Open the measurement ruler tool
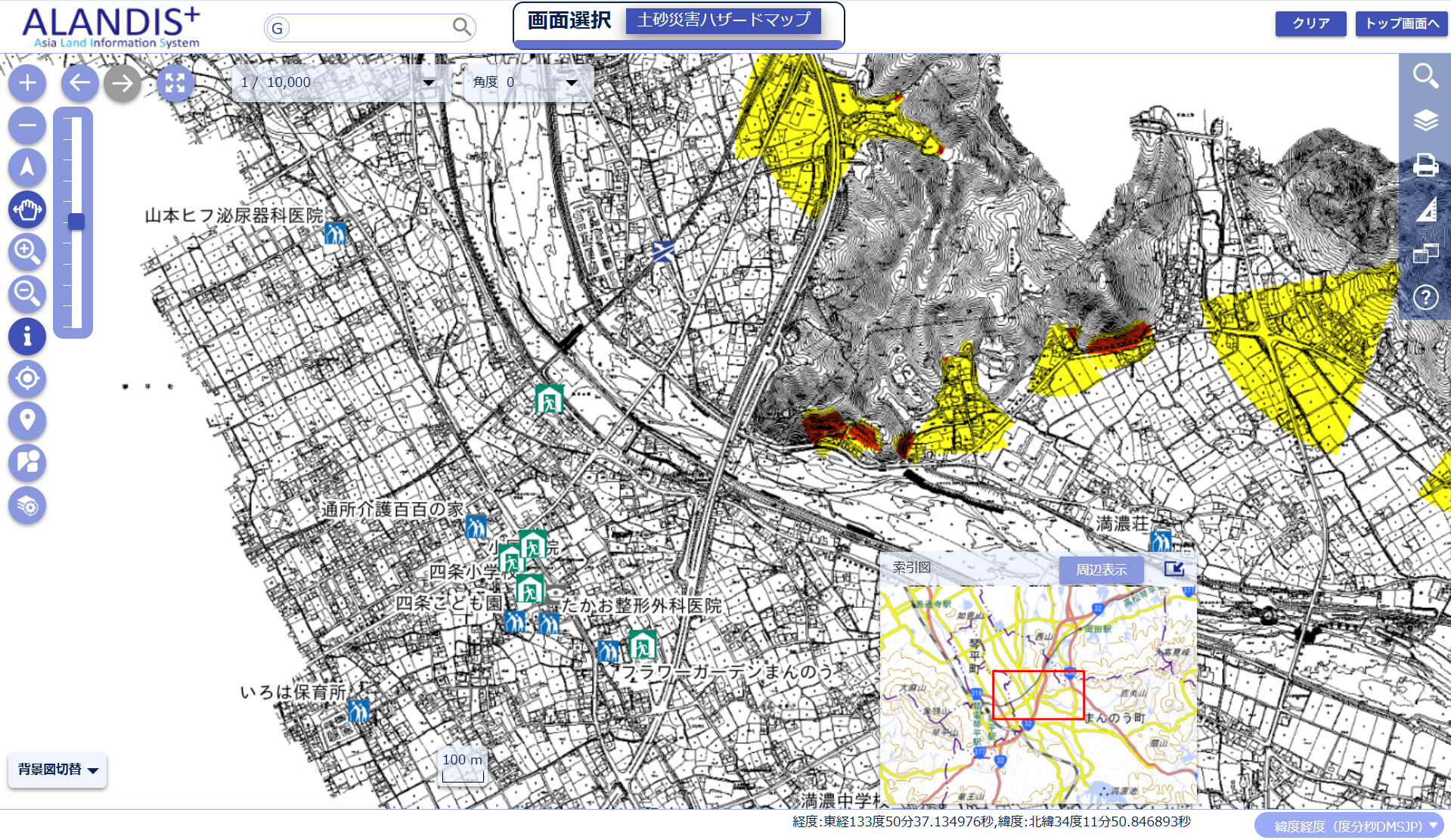The image size is (1451, 840). (x=1425, y=209)
